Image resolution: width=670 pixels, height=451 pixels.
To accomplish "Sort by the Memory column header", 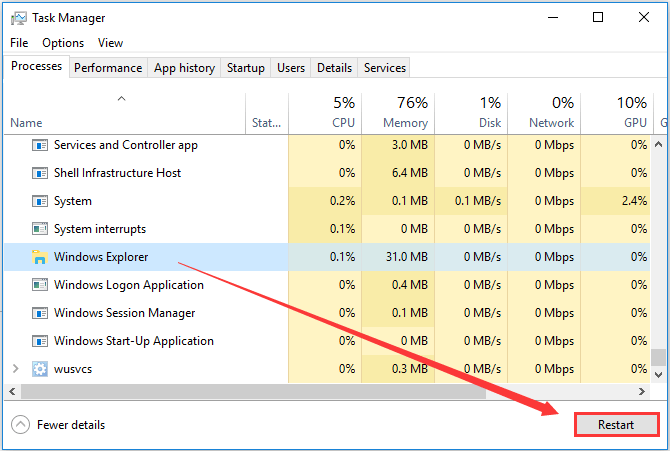I will [x=398, y=114].
